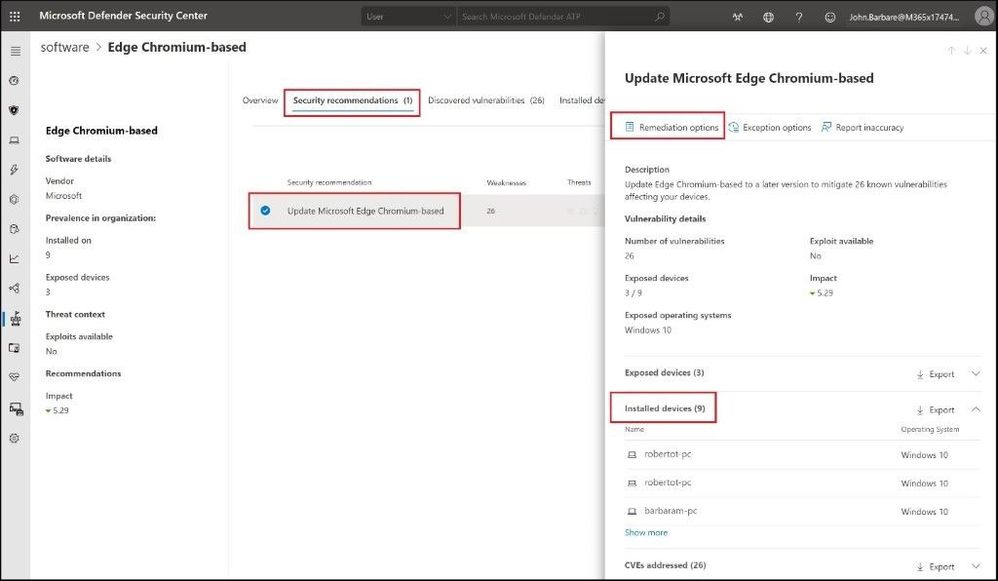Open the shield Incidents icon in sidebar
Viewport: 998px width, 581px height.
15,110
